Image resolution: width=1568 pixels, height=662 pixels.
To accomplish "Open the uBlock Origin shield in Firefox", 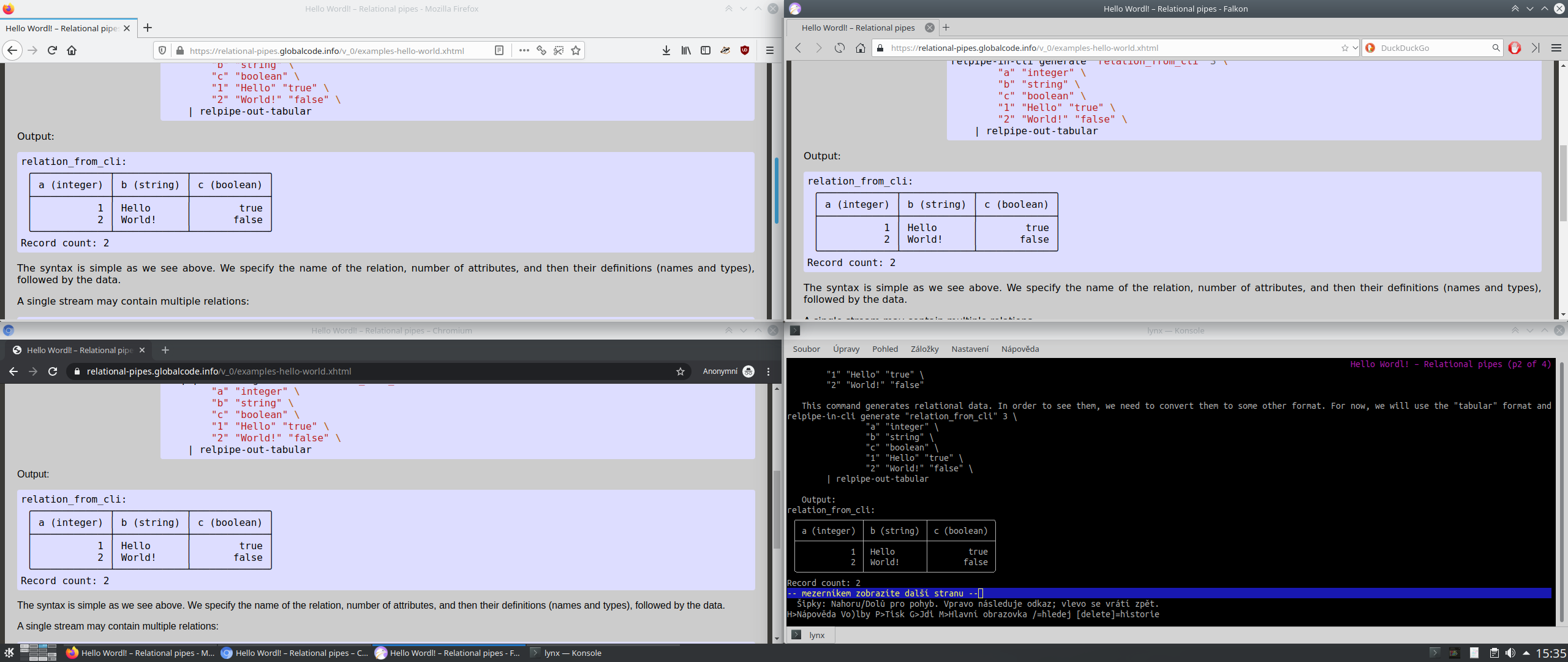I will [745, 50].
